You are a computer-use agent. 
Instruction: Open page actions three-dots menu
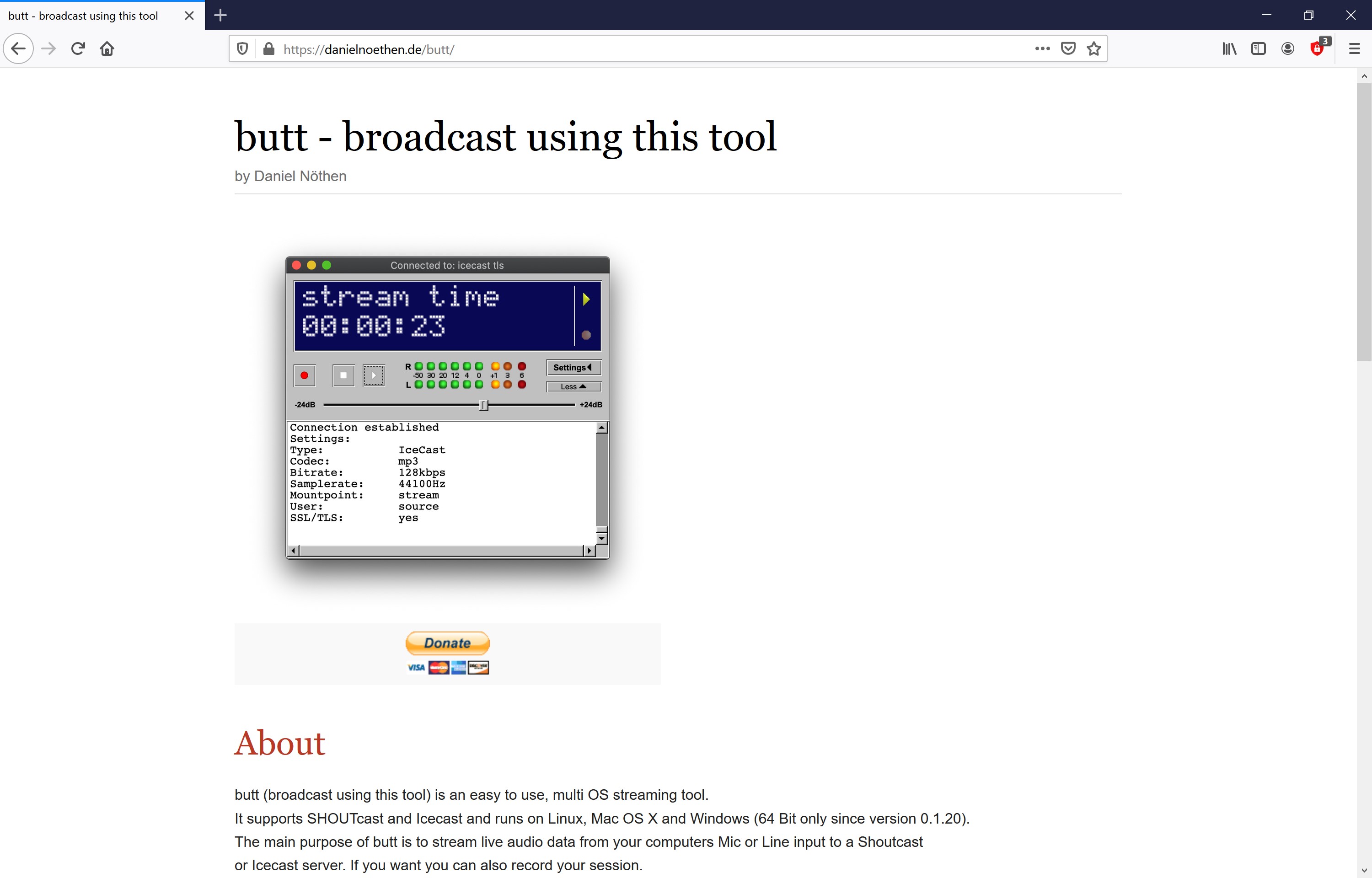(x=1042, y=49)
